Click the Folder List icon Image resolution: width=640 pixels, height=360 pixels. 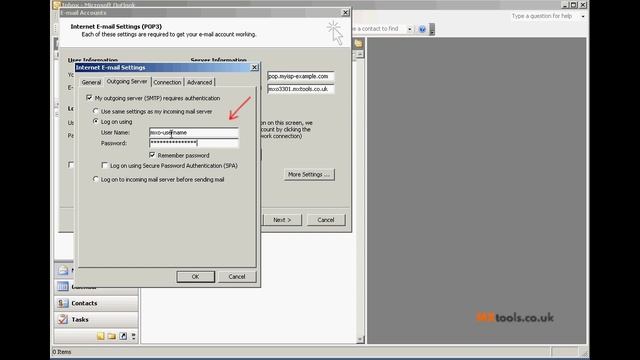(x=111, y=336)
